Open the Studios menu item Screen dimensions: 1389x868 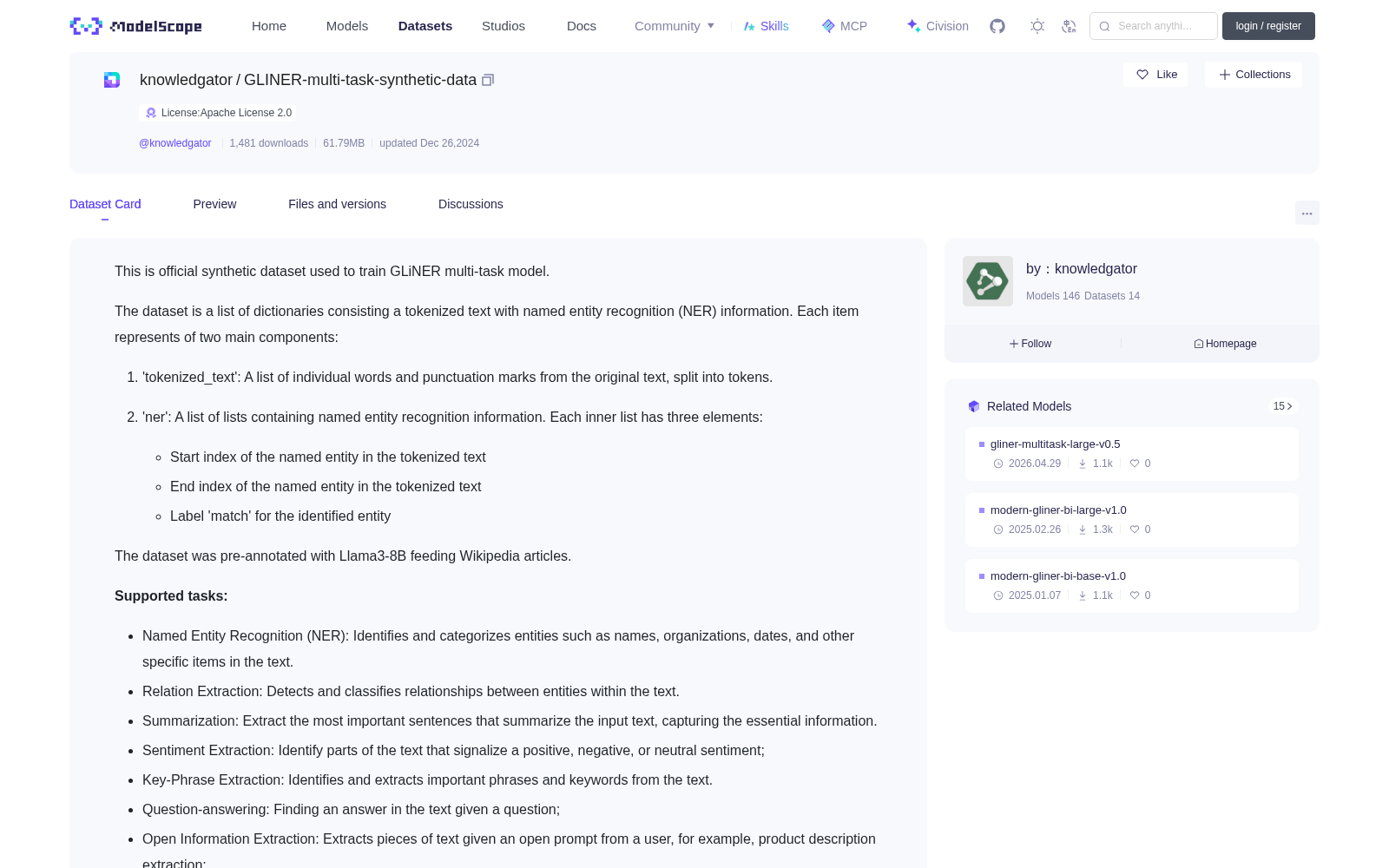click(x=504, y=26)
